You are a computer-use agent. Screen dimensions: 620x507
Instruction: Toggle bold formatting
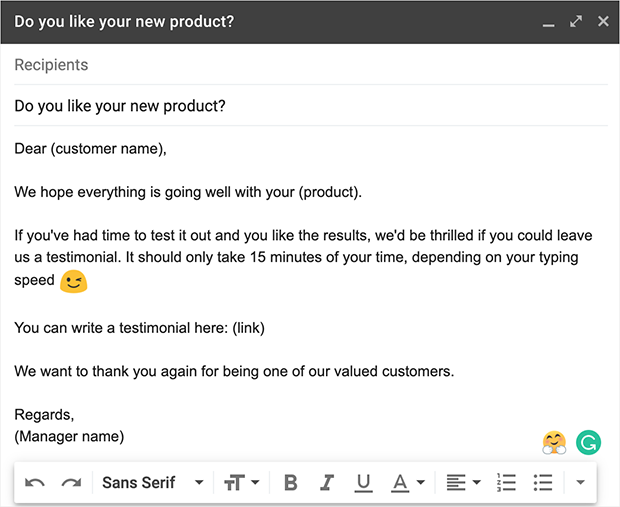291,483
